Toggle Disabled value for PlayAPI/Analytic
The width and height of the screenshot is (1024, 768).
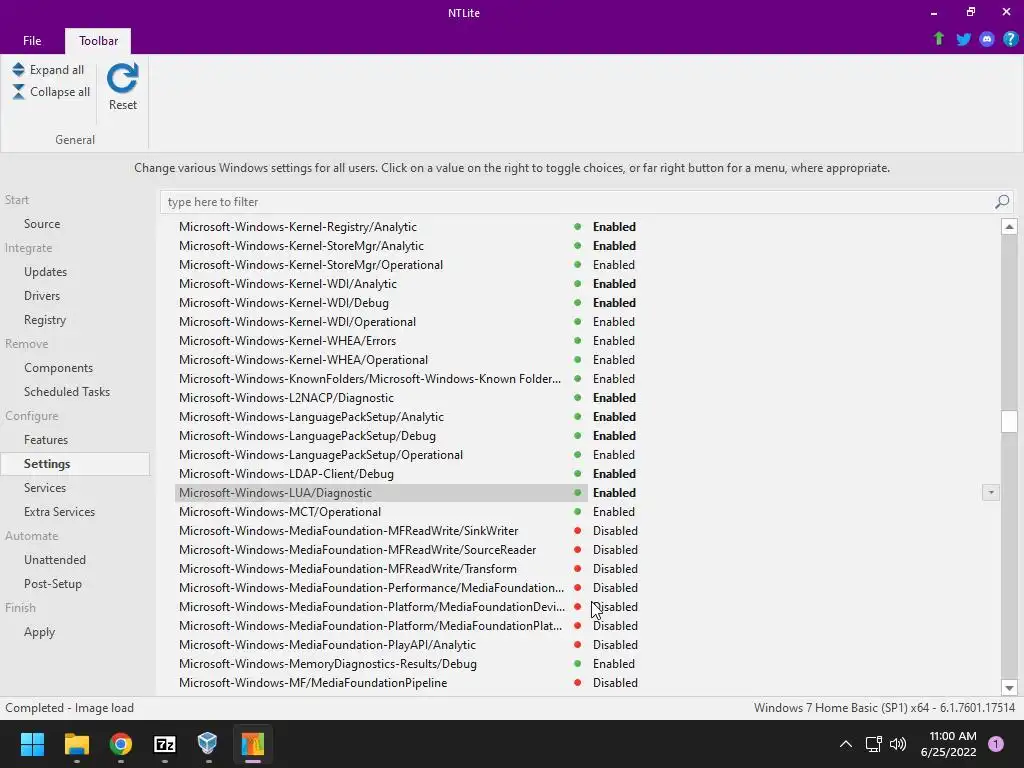pos(615,645)
